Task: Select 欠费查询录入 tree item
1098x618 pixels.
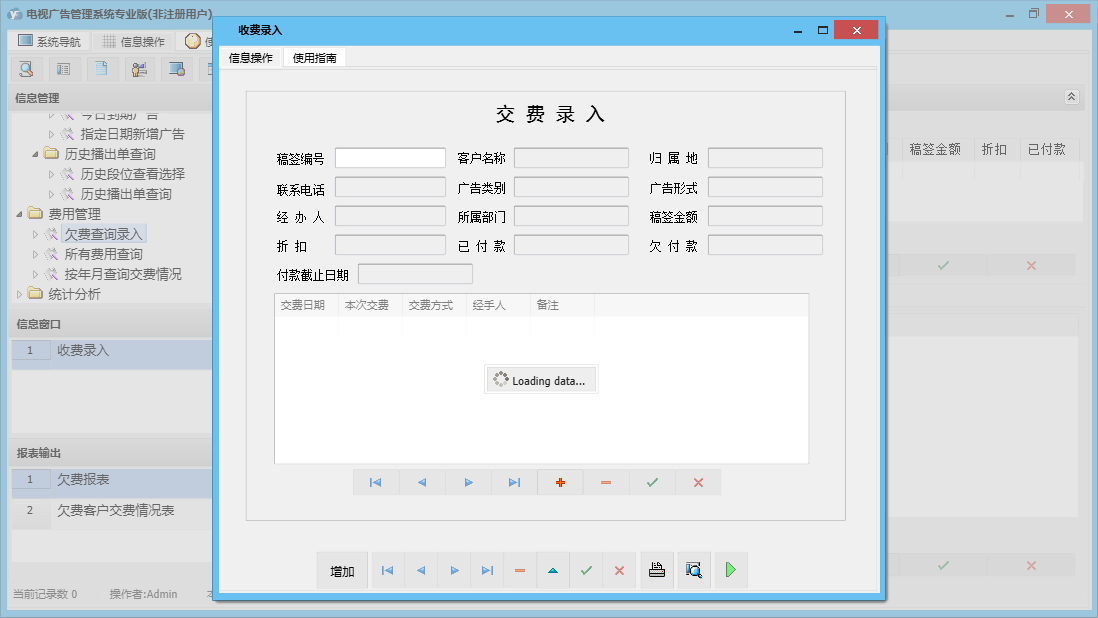Action: pyautogui.click(x=105, y=233)
